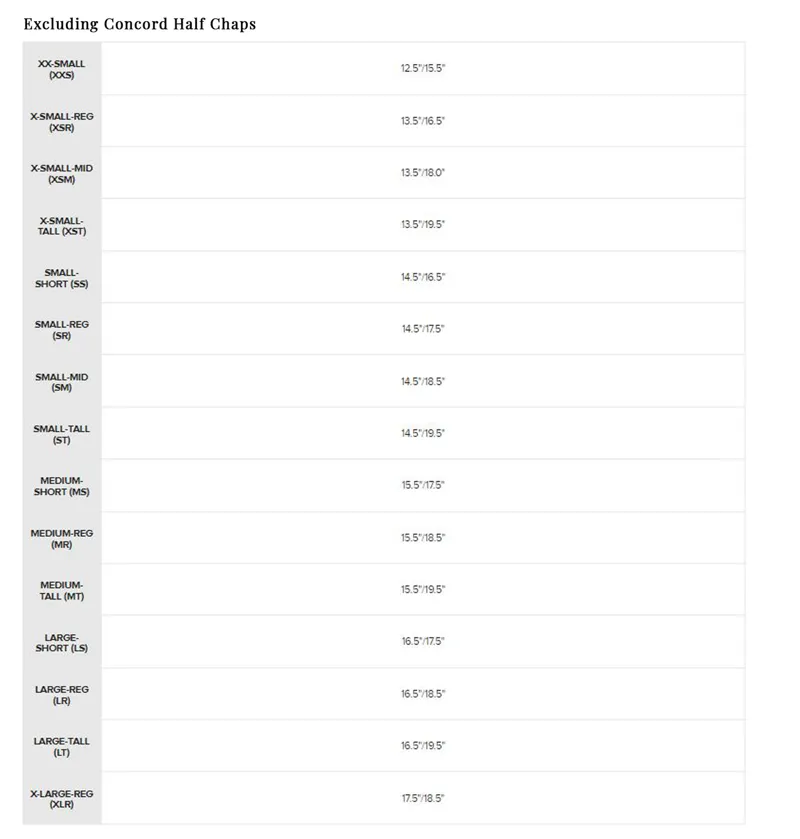Click the 12.5"/15.5" measurement value
The width and height of the screenshot is (800, 839).
point(423,68)
